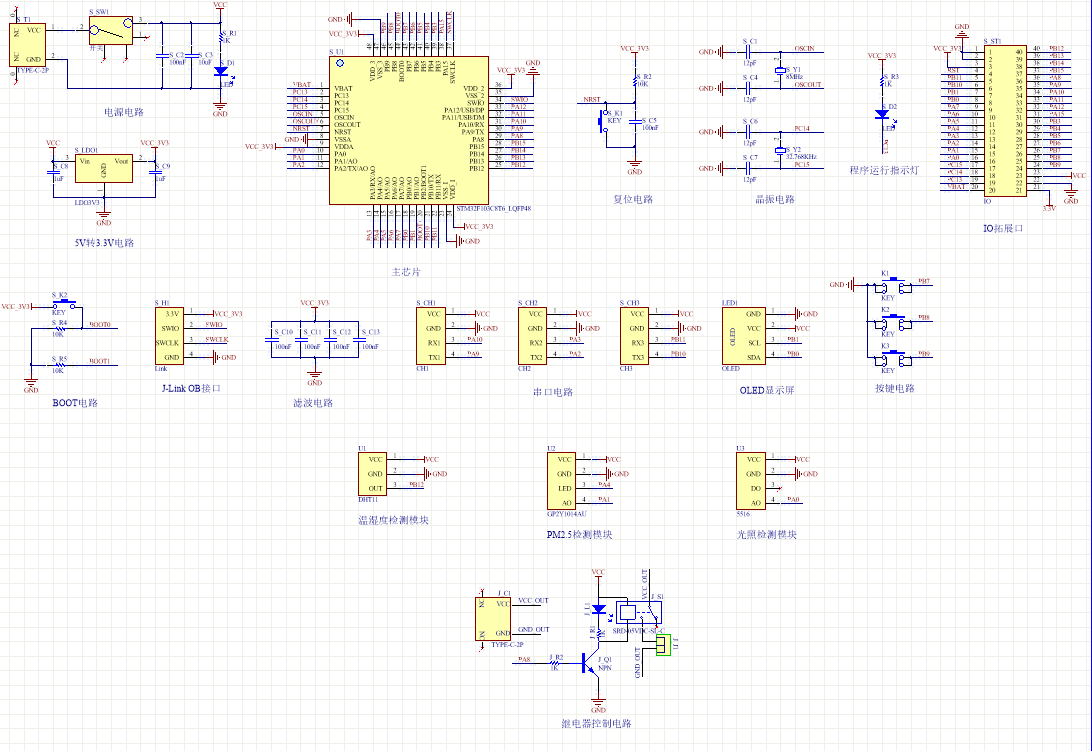Select the S_CH1 serial header
The width and height of the screenshot is (1092, 751).
click(x=430, y=336)
